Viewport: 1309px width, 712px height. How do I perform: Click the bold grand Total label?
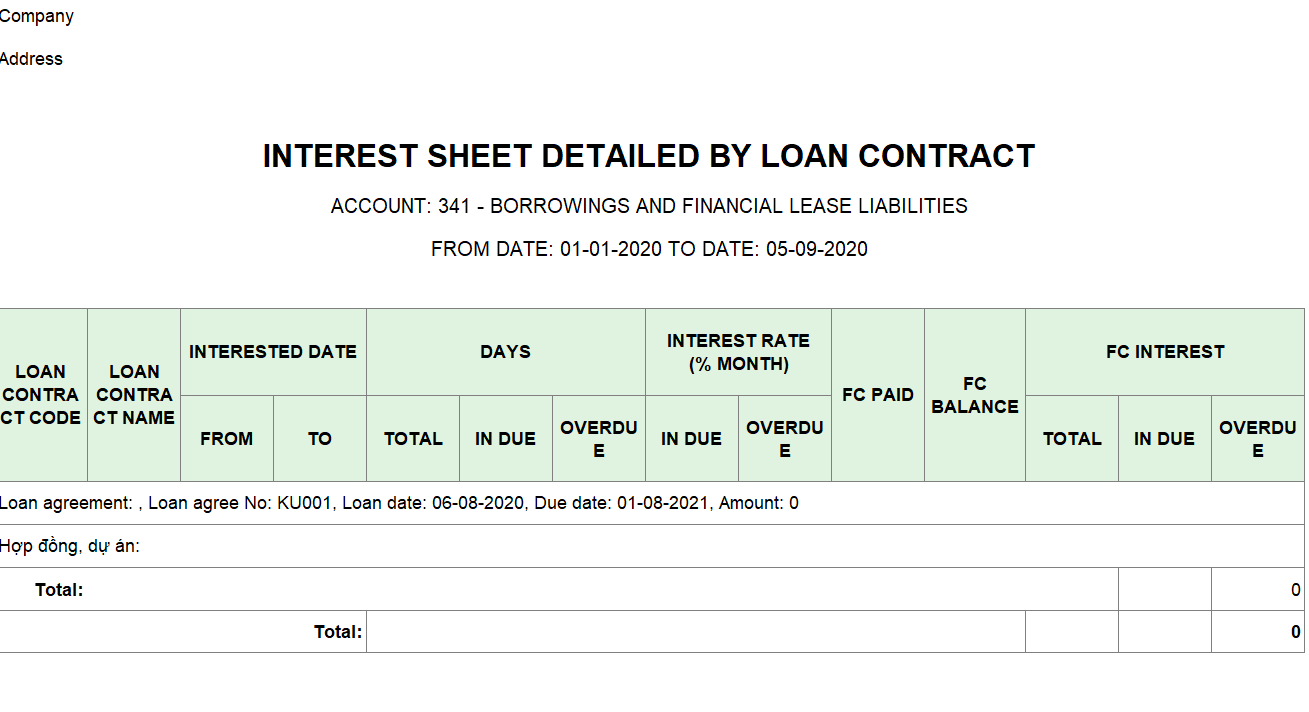click(x=338, y=632)
